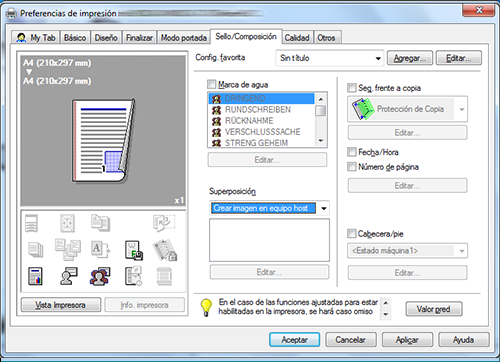Enable the Marca de agua checkbox
This screenshot has height=362, width=500.
click(x=211, y=84)
